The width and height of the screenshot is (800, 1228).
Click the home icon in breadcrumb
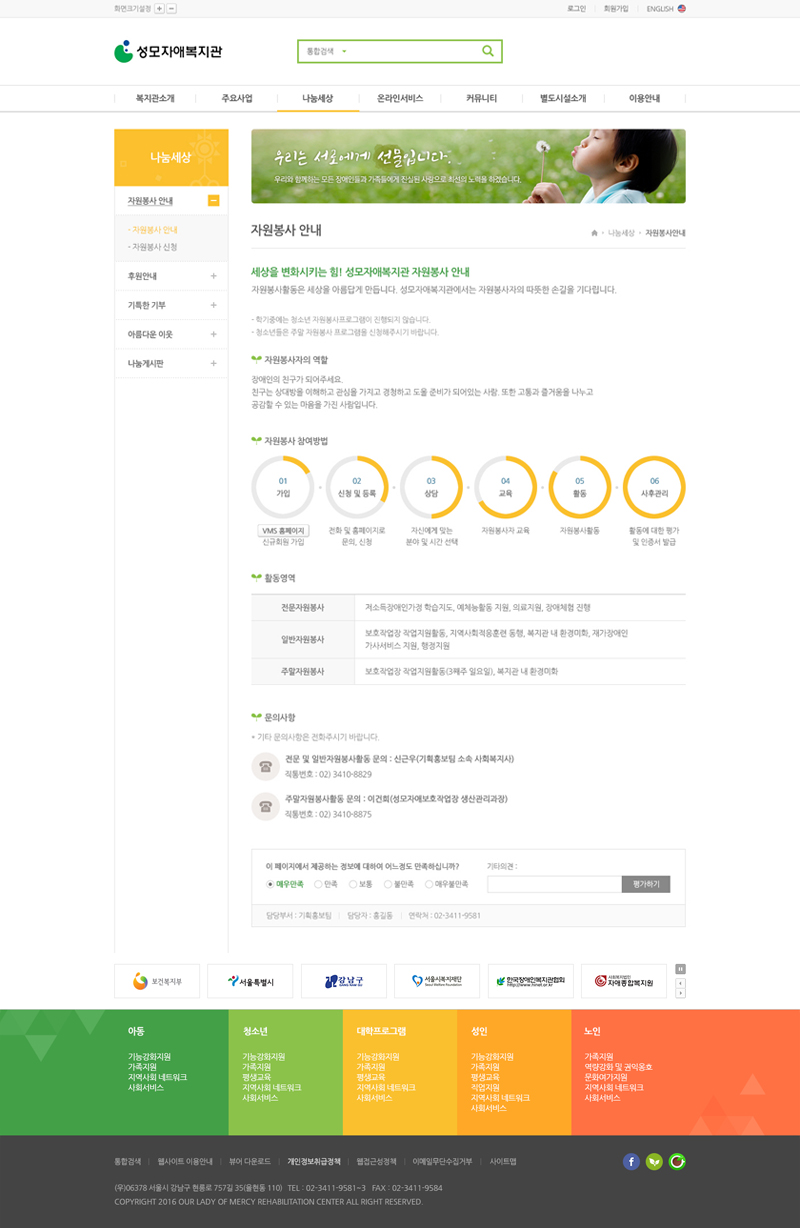pos(594,233)
